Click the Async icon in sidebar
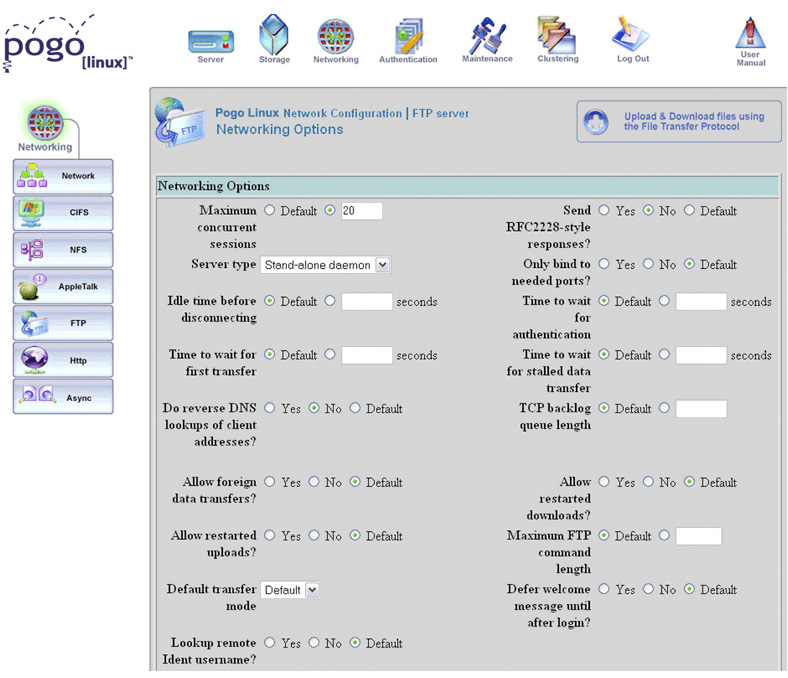 tap(38, 396)
